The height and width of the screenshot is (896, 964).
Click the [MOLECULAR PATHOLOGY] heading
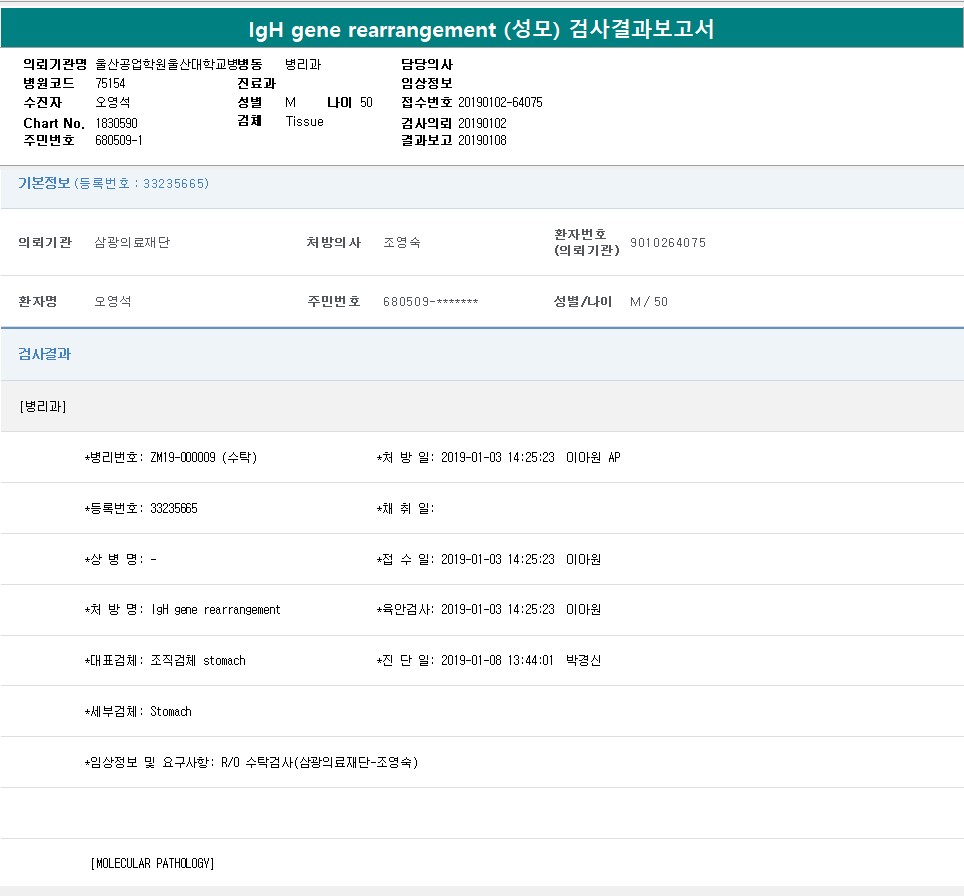pos(152,863)
